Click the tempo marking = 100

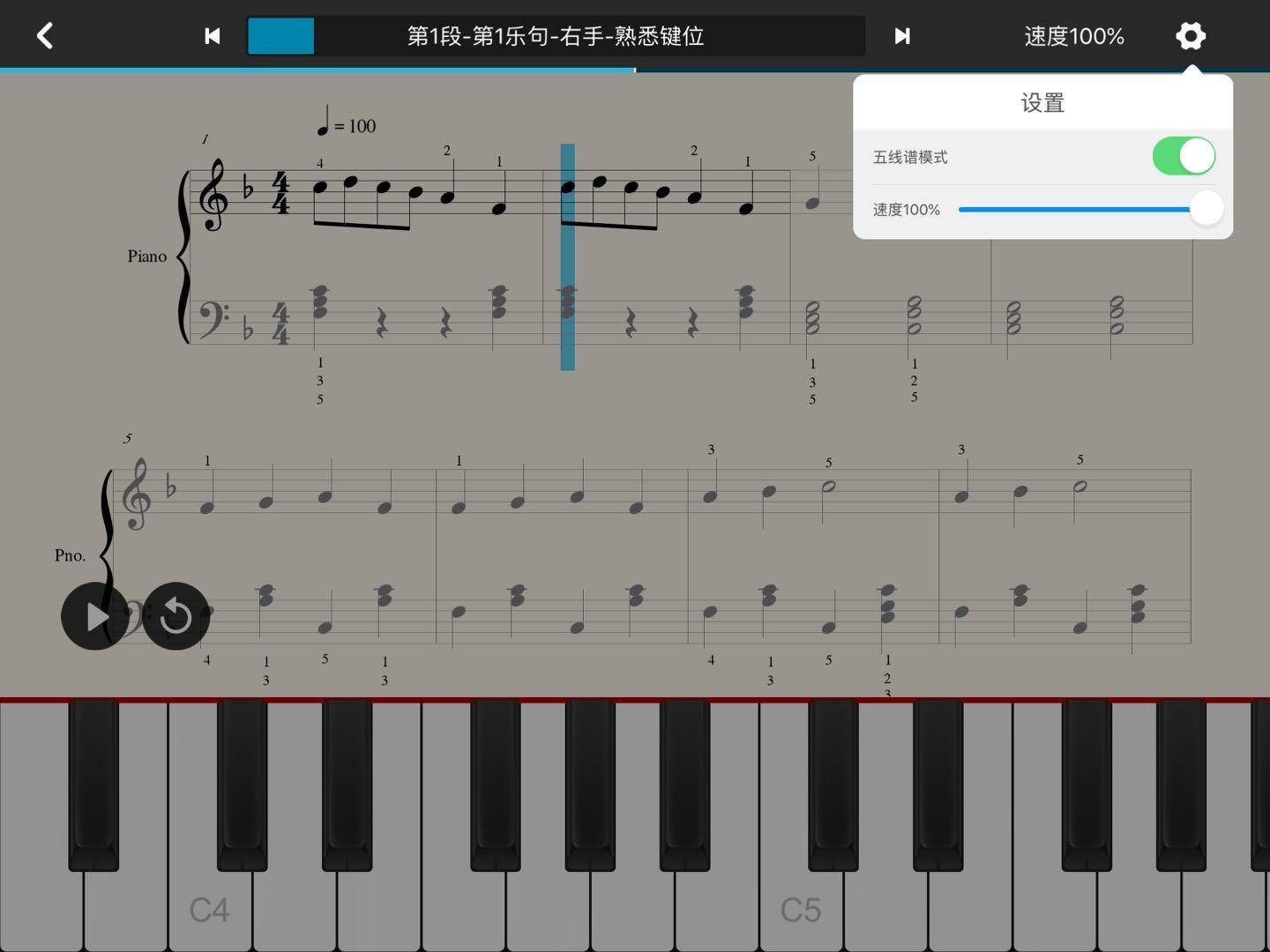[347, 121]
